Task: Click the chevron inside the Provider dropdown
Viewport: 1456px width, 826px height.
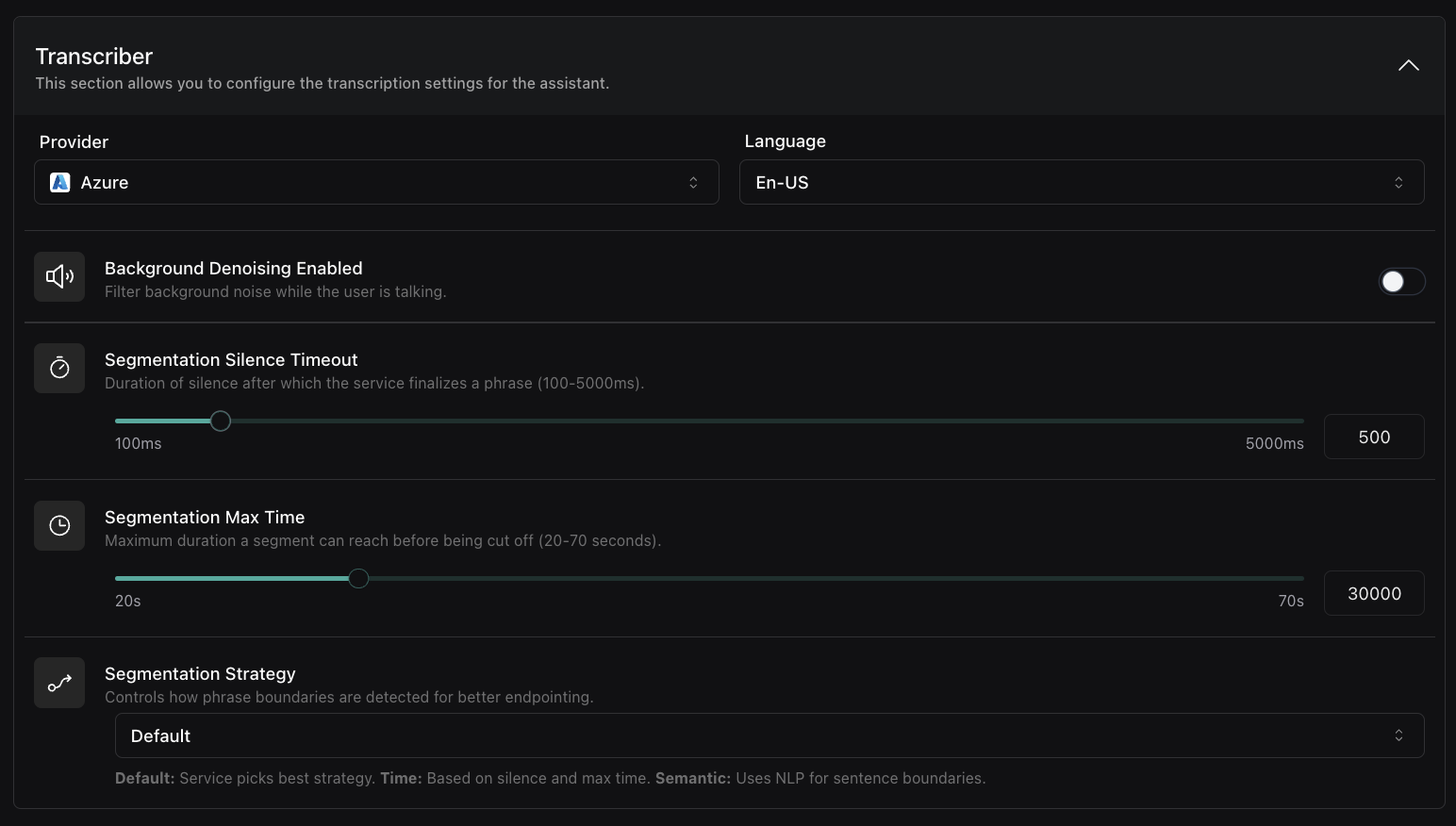Action: (x=693, y=182)
